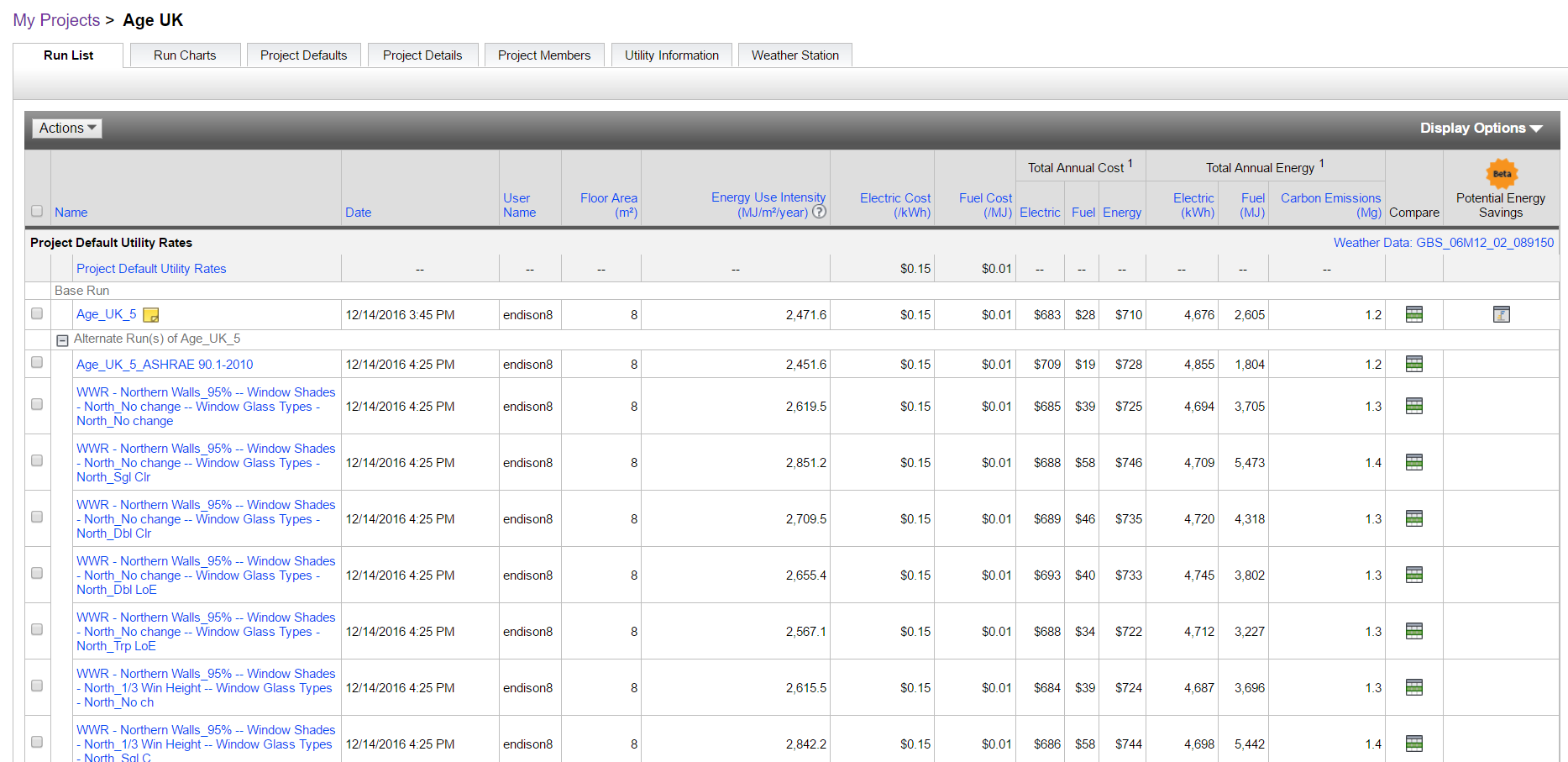Check the Age_UK_5_ASHRAE 90.1-2010 run checkbox
The height and width of the screenshot is (762, 1568).
click(x=37, y=362)
